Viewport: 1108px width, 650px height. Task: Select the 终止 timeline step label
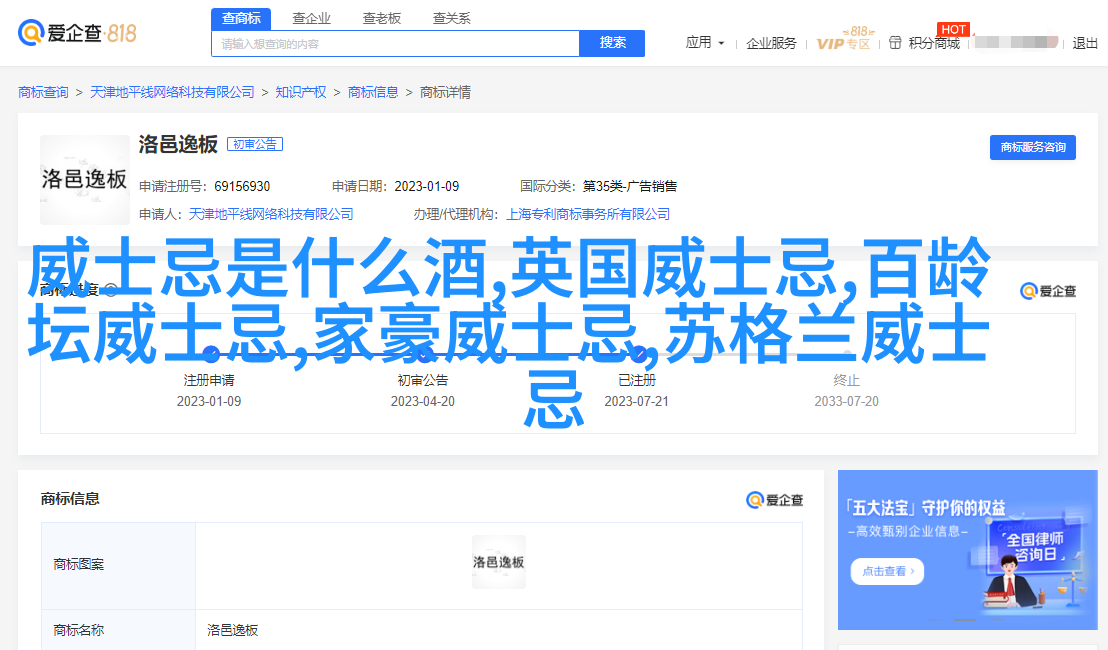(847, 380)
